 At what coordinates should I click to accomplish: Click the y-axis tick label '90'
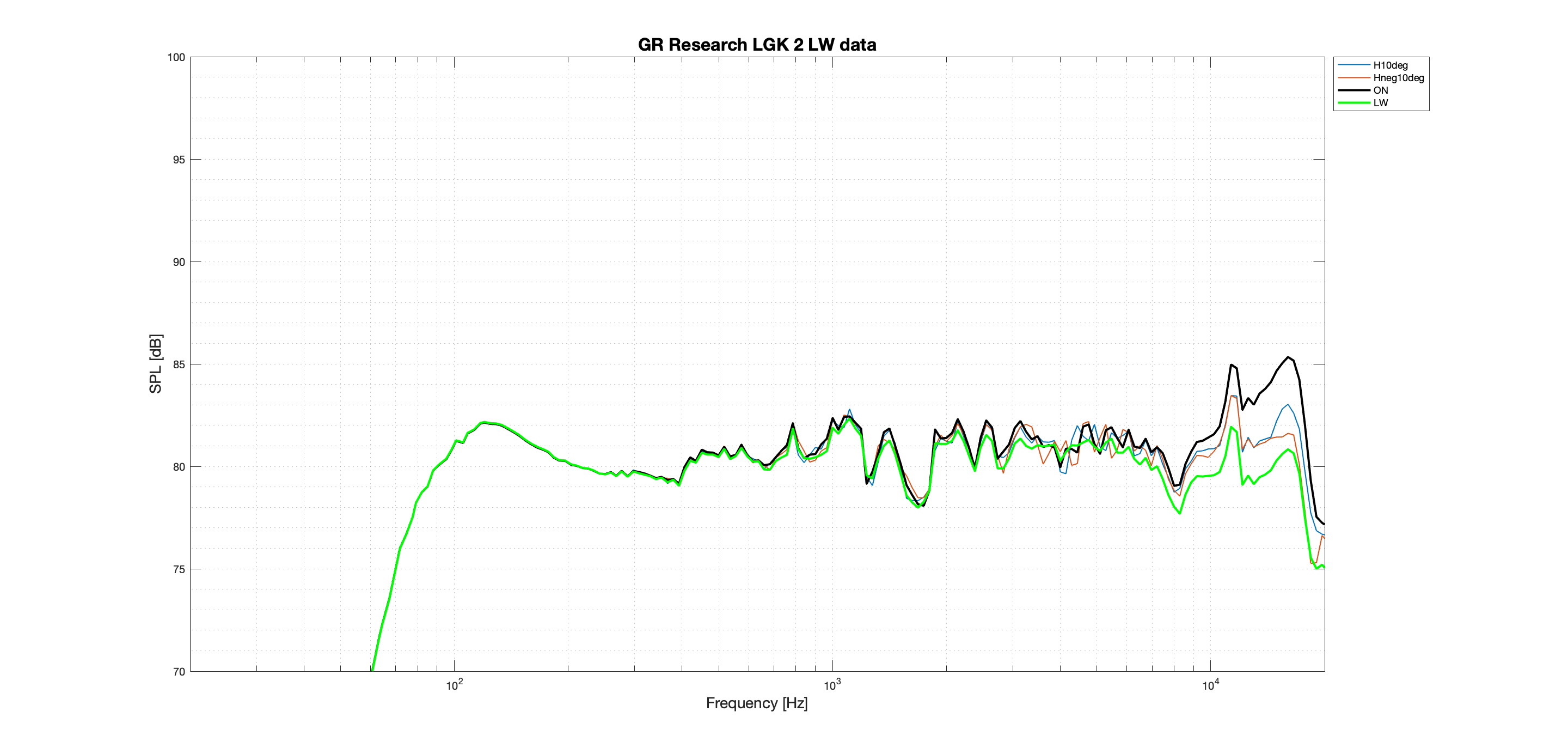coord(179,262)
